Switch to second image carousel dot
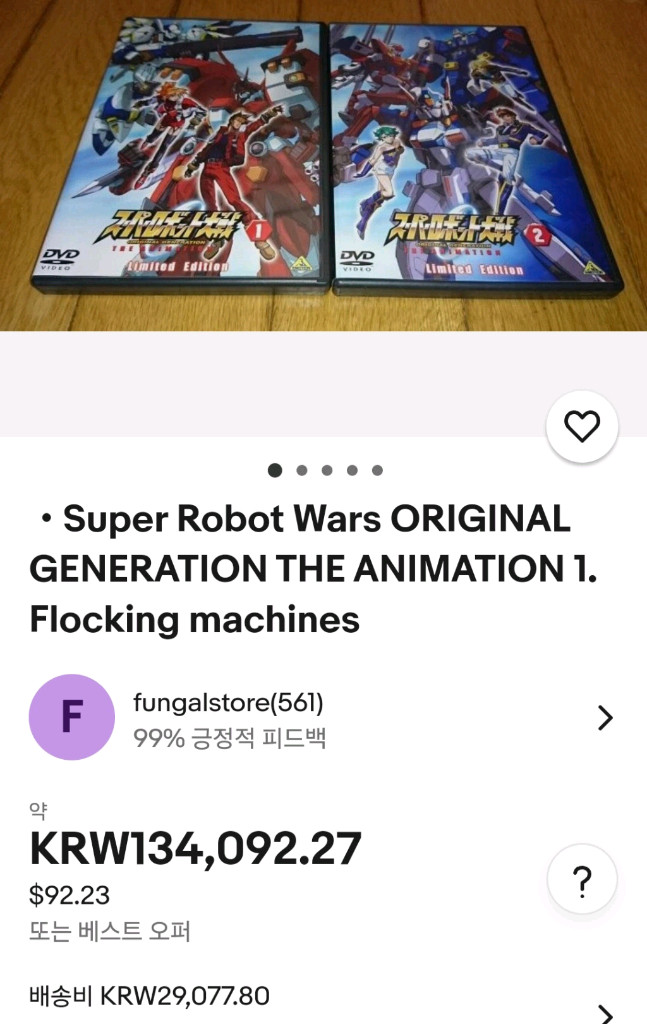Image resolution: width=647 pixels, height=1024 pixels. pos(301,470)
